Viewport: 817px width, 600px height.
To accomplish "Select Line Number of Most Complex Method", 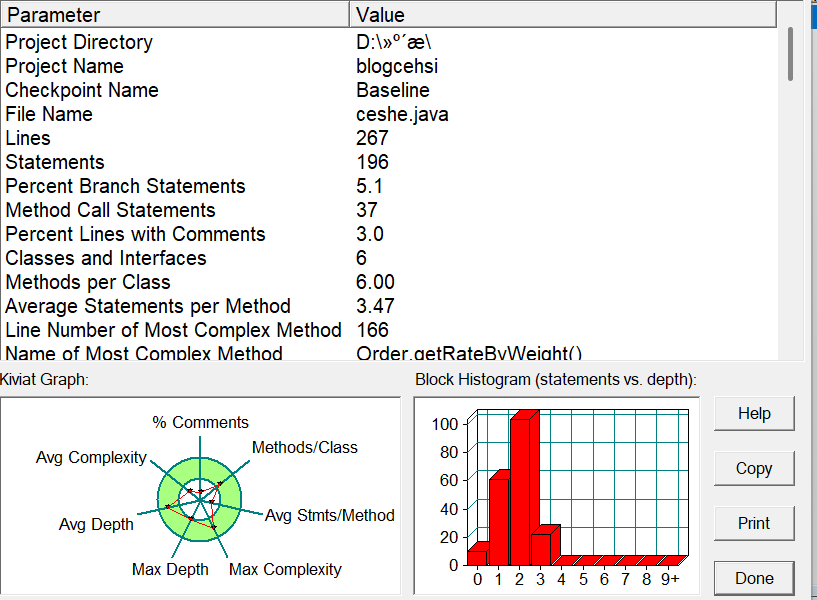I will [174, 330].
